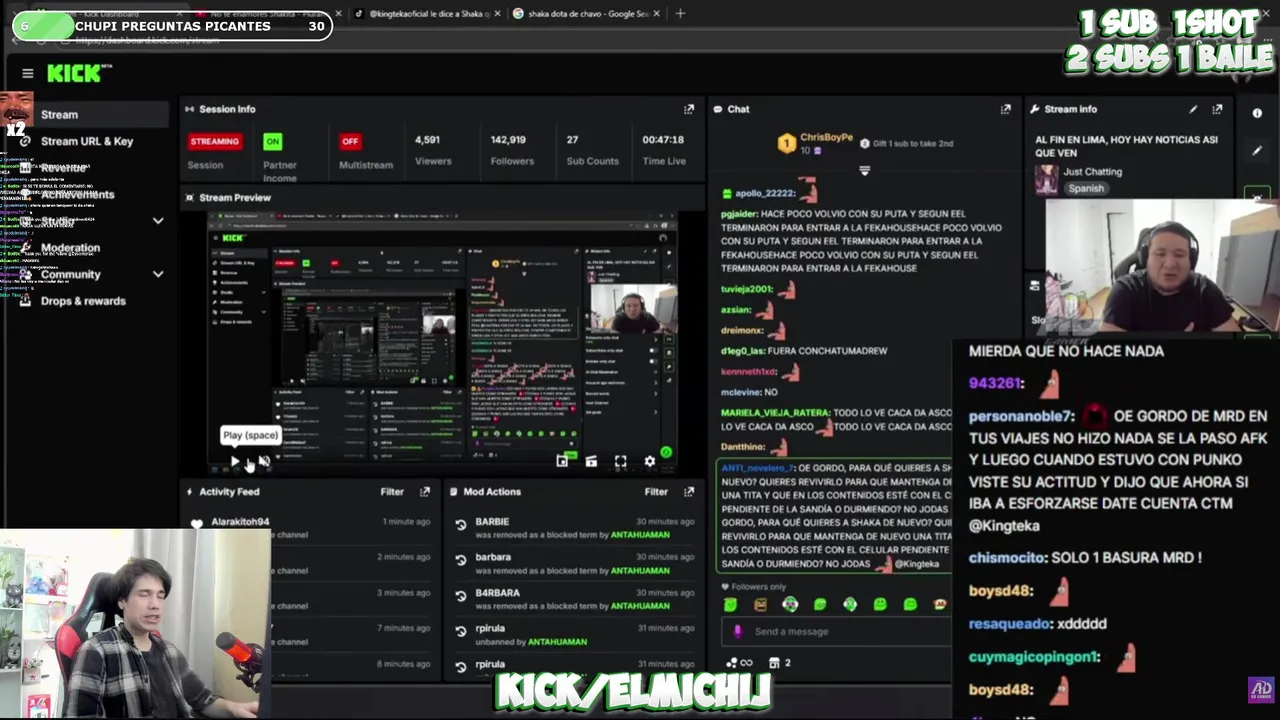Click username dreimonx in chat
Viewport: 1280px width, 720px height.
[742, 330]
